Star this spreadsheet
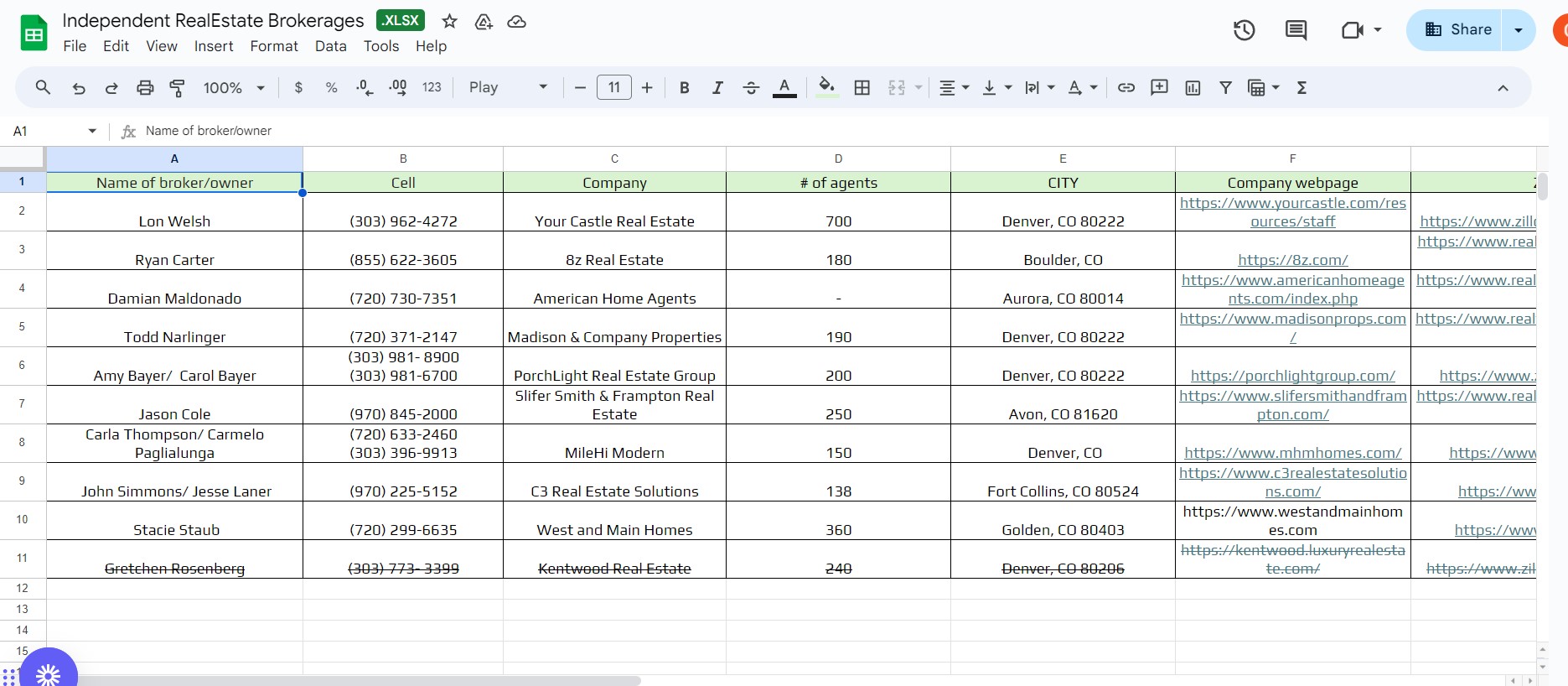 (x=450, y=21)
